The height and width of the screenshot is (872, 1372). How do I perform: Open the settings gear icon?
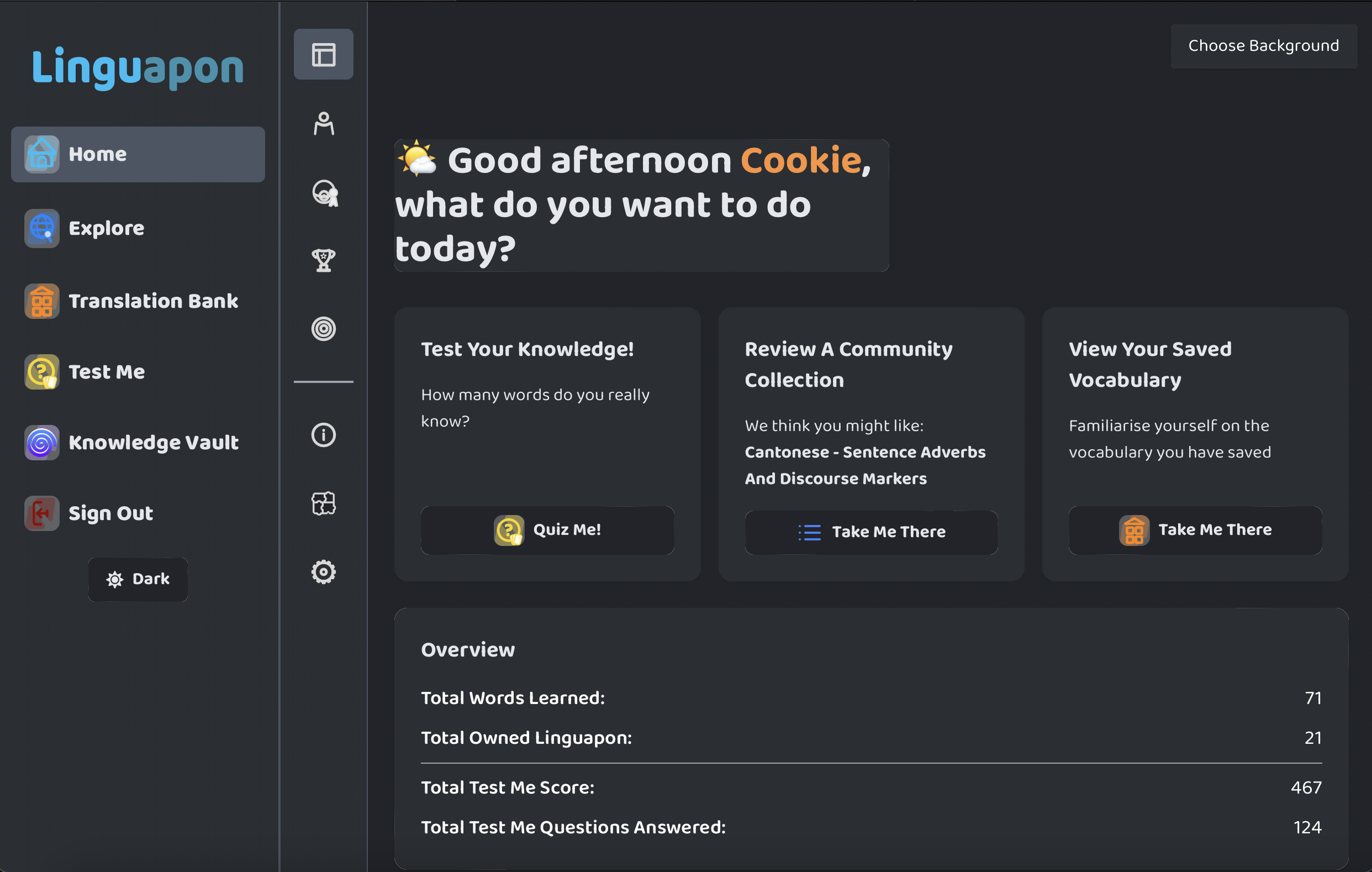(323, 571)
